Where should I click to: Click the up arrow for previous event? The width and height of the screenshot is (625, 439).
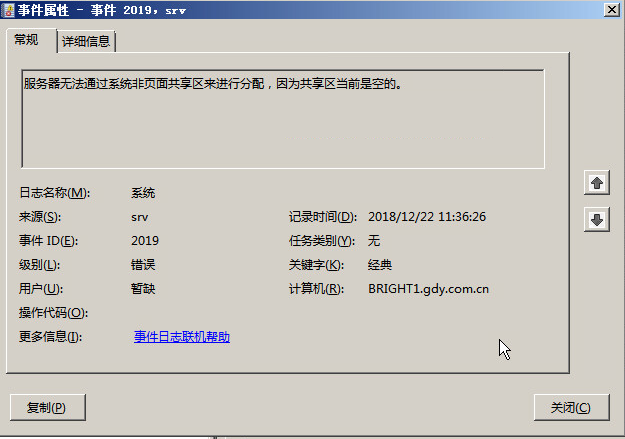point(597,183)
